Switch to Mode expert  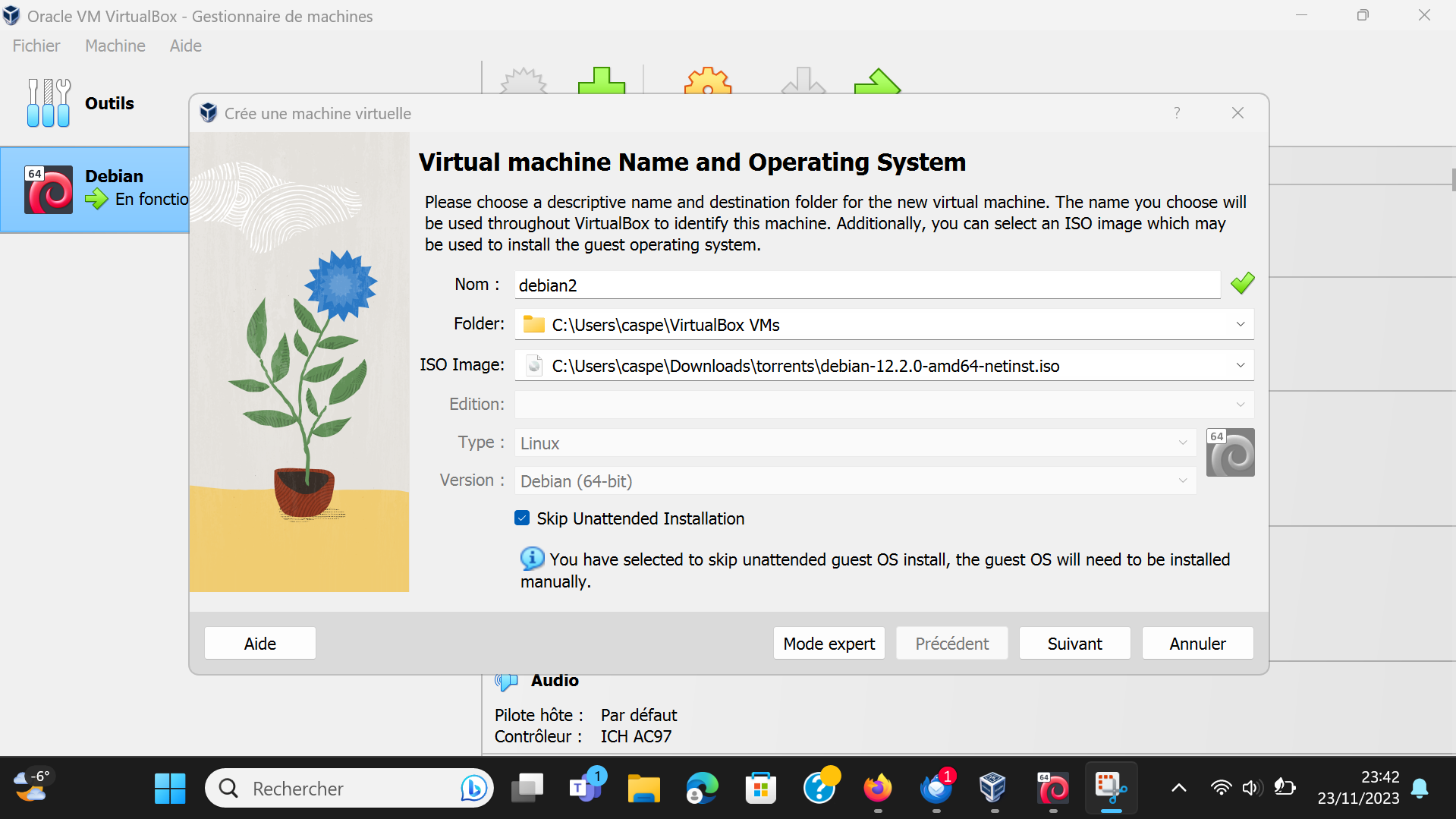(829, 644)
